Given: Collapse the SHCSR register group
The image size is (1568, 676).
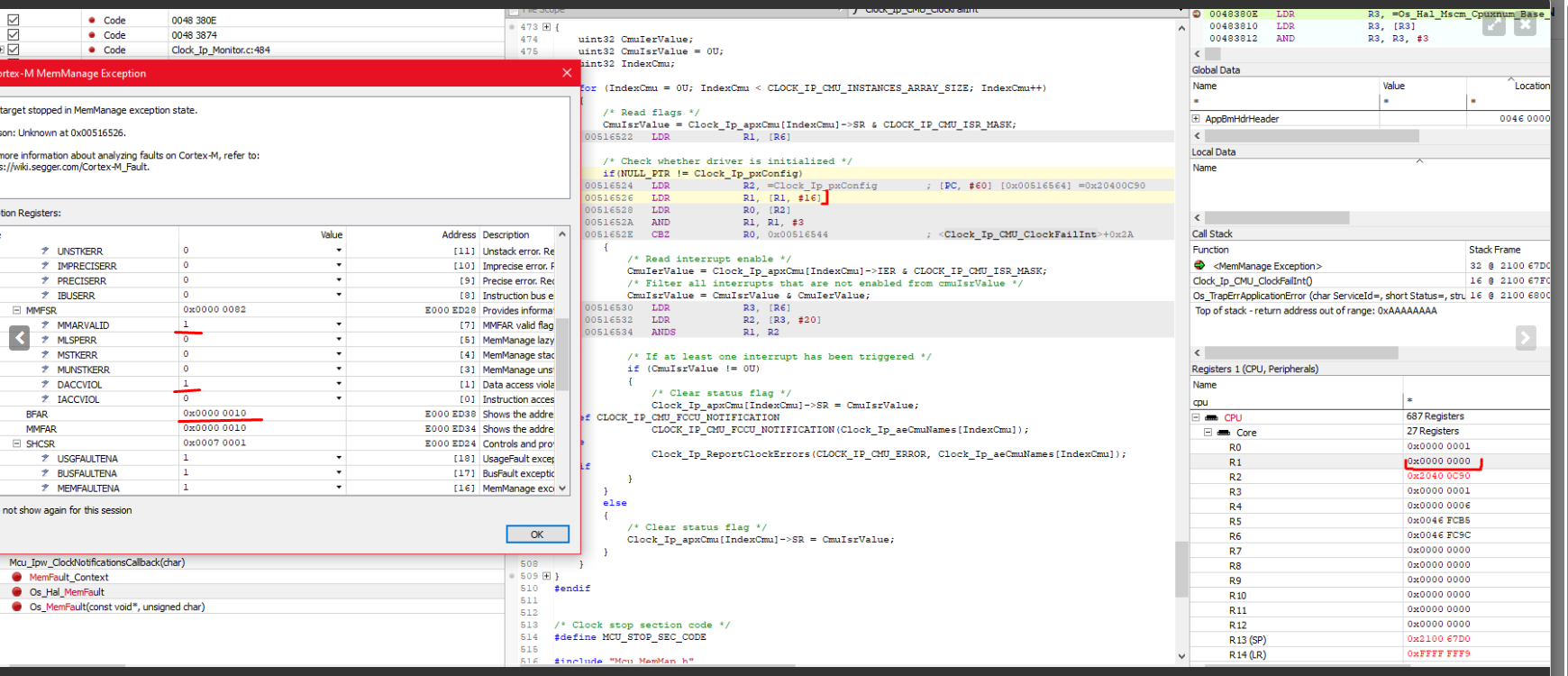Looking at the screenshot, I should pos(16,443).
